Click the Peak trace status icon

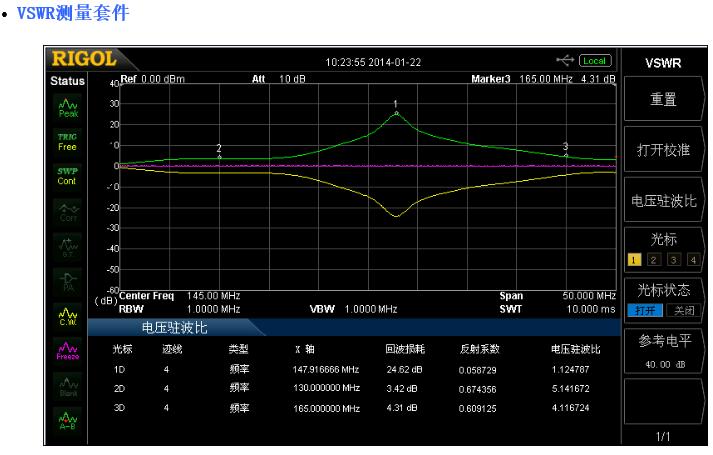tap(67, 107)
